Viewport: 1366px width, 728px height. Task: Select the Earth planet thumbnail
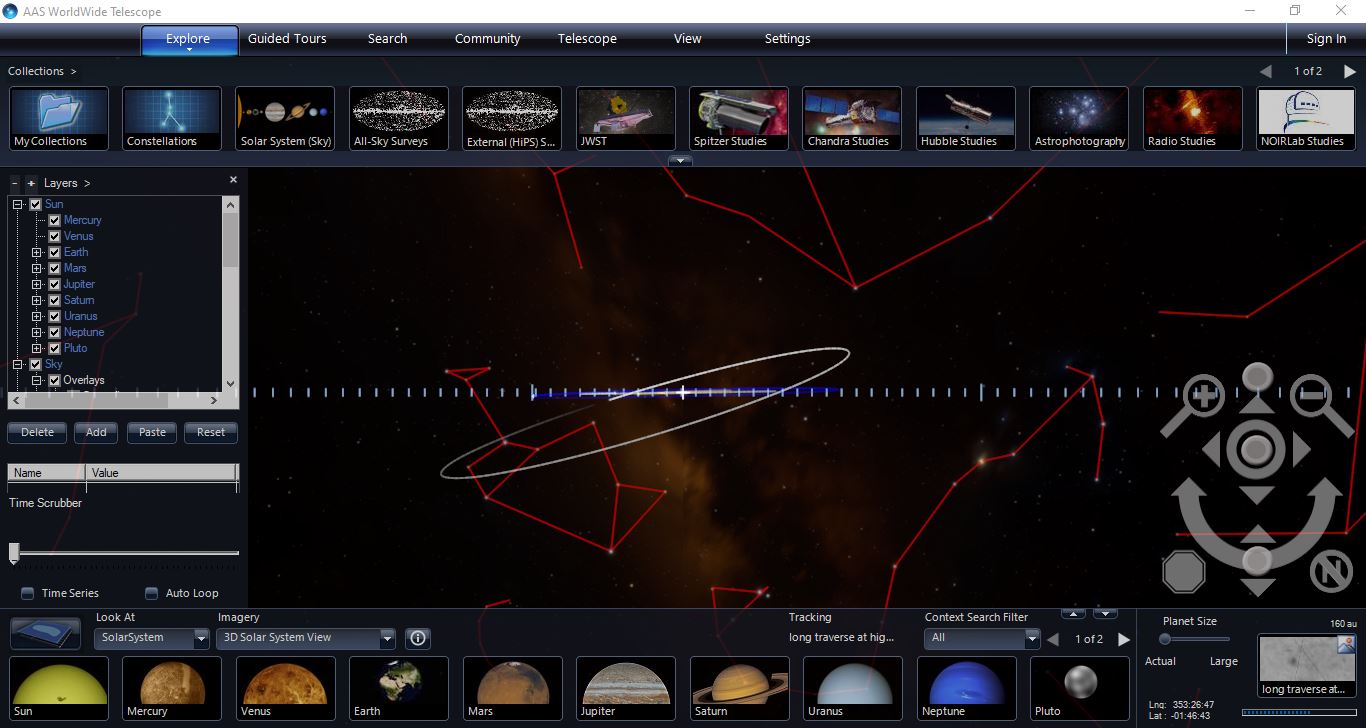click(399, 688)
